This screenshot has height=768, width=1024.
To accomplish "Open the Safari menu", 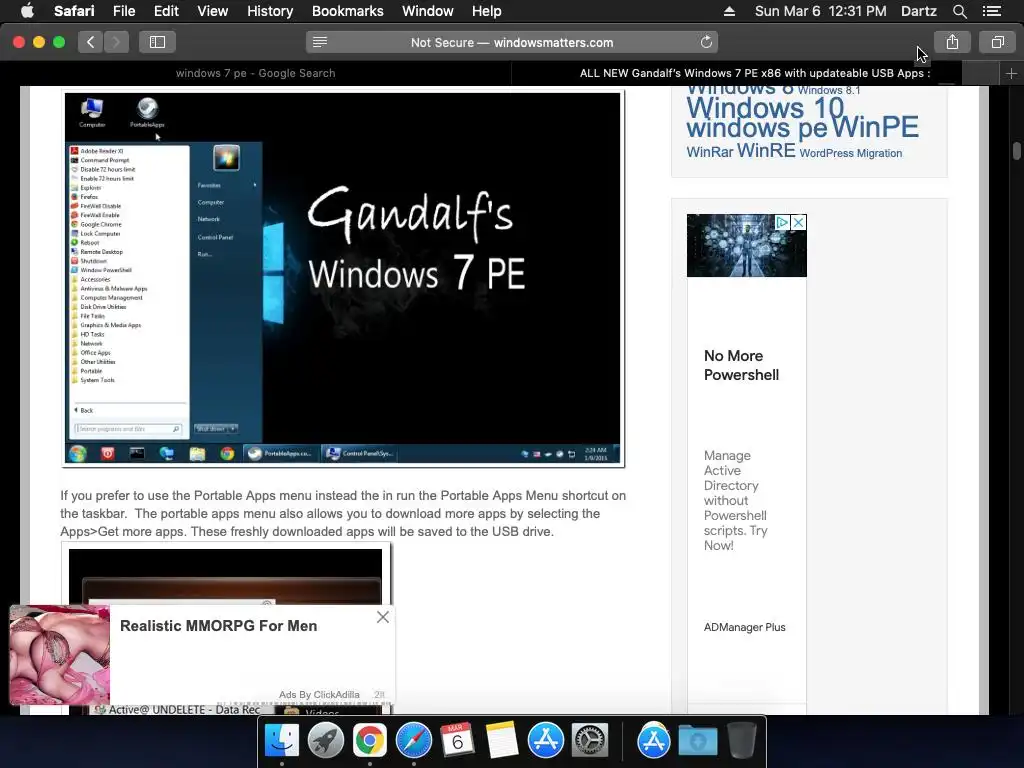I will (74, 11).
